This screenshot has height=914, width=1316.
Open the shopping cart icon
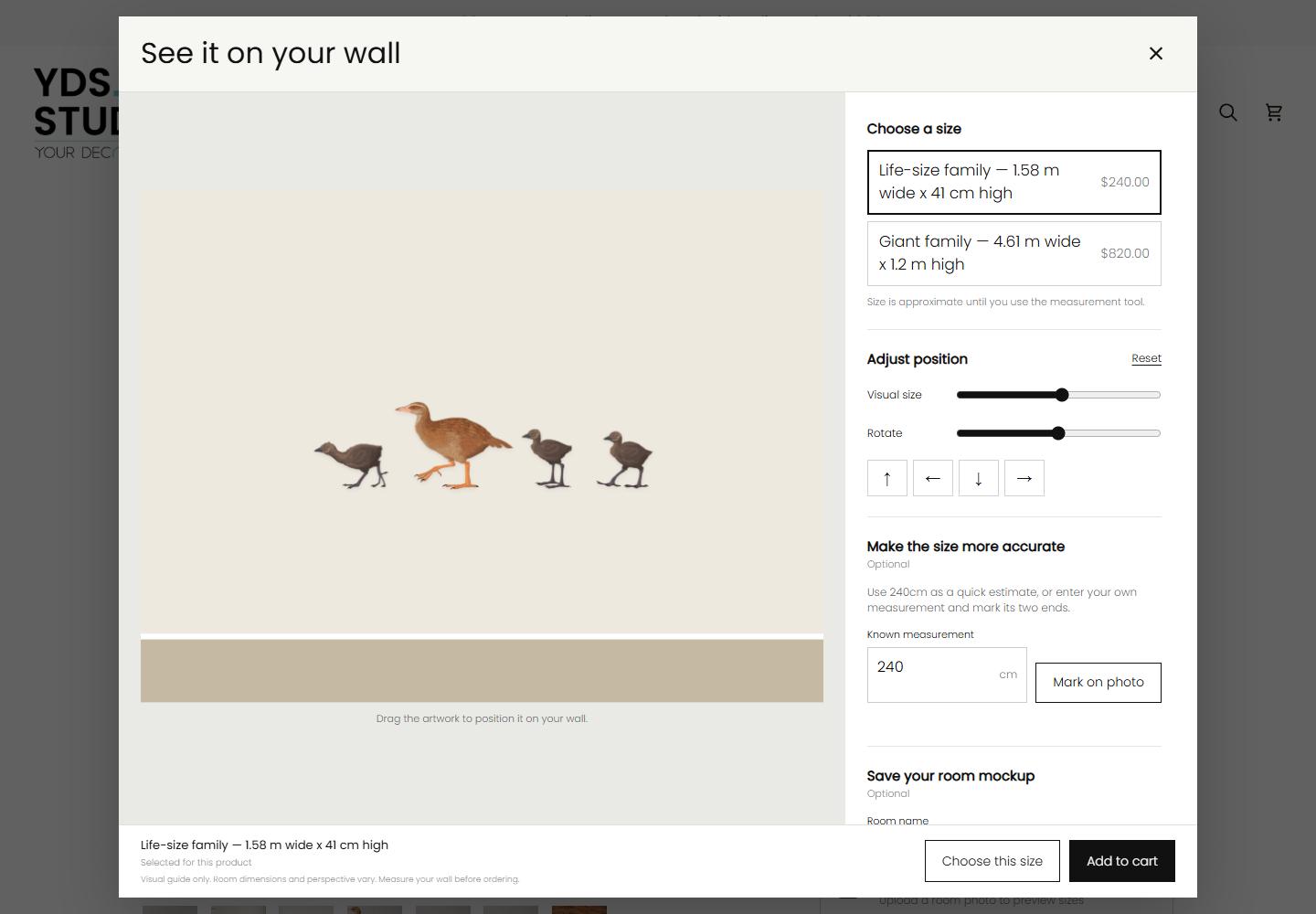click(1274, 112)
